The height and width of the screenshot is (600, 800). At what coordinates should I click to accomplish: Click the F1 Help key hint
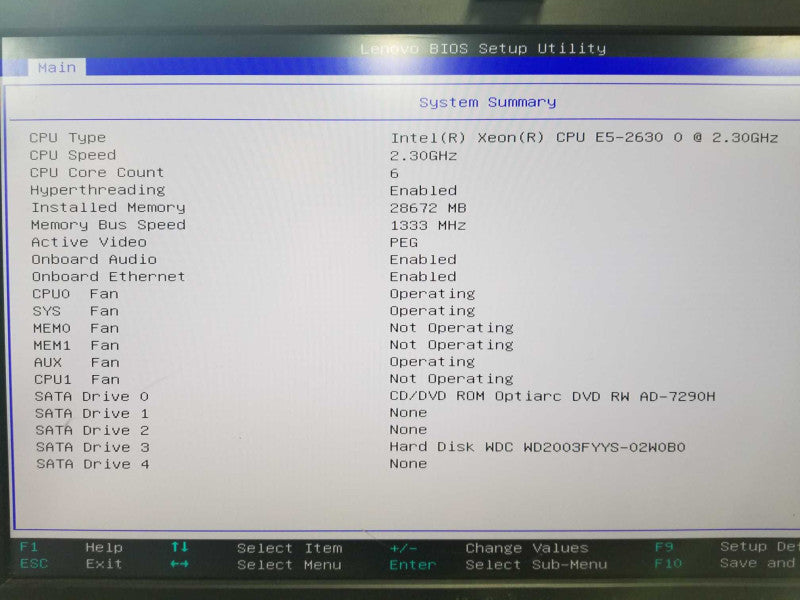[x=71, y=547]
